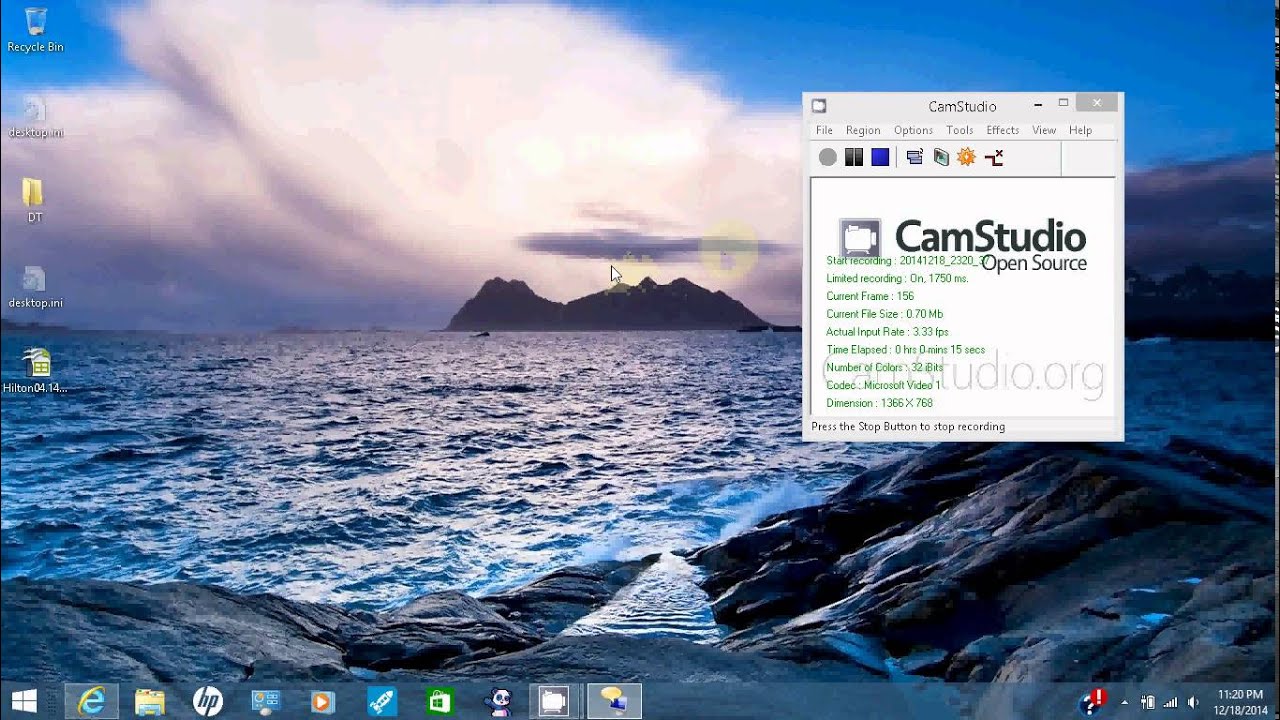Show hidden icons in the system tray
Viewport: 1280px width, 720px height.
click(x=1124, y=702)
